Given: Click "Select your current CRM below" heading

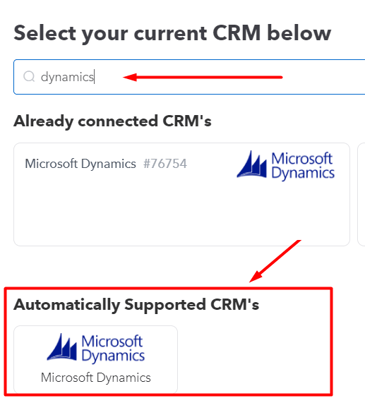Looking at the screenshot, I should pos(172,34).
